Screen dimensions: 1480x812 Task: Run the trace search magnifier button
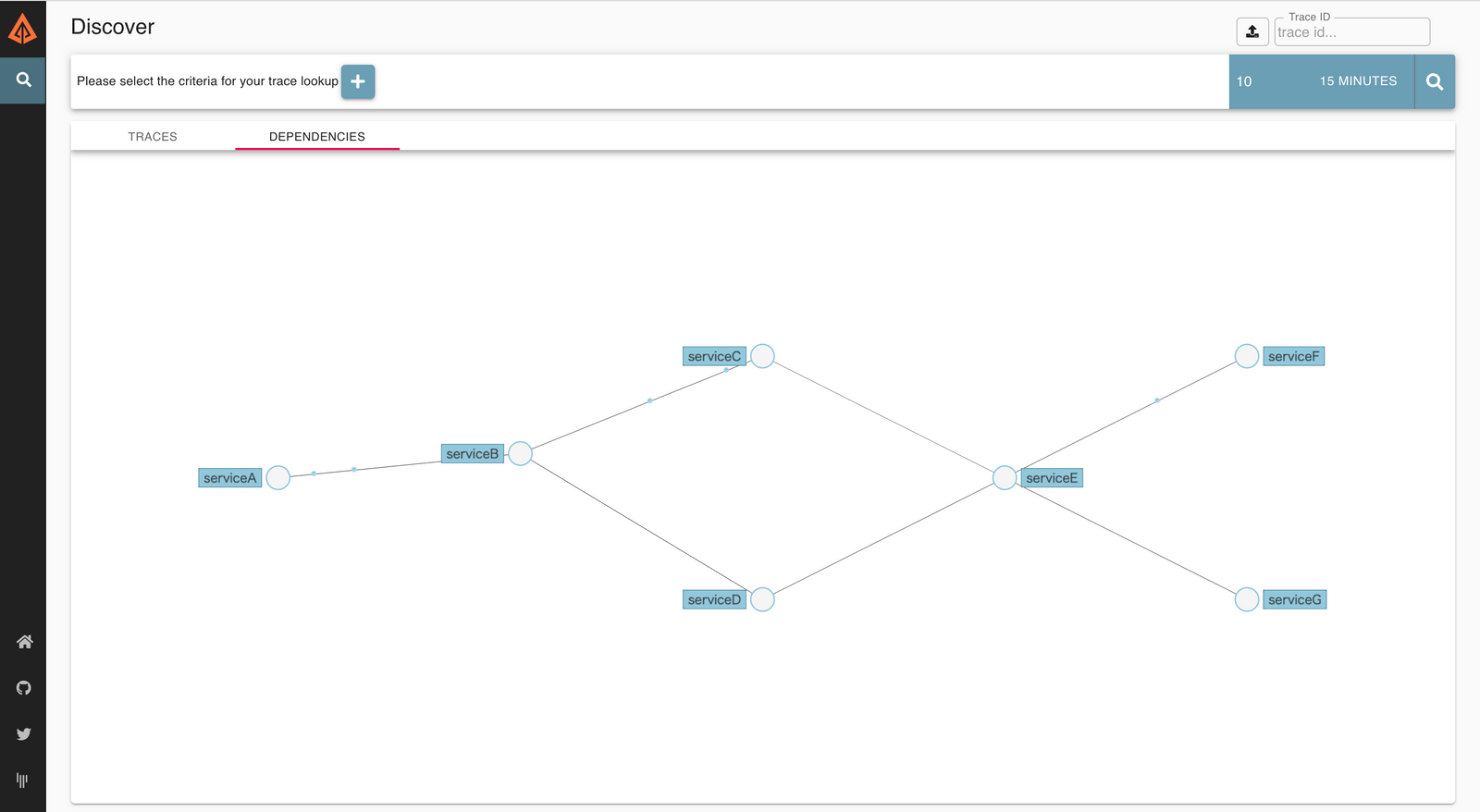click(x=1434, y=81)
